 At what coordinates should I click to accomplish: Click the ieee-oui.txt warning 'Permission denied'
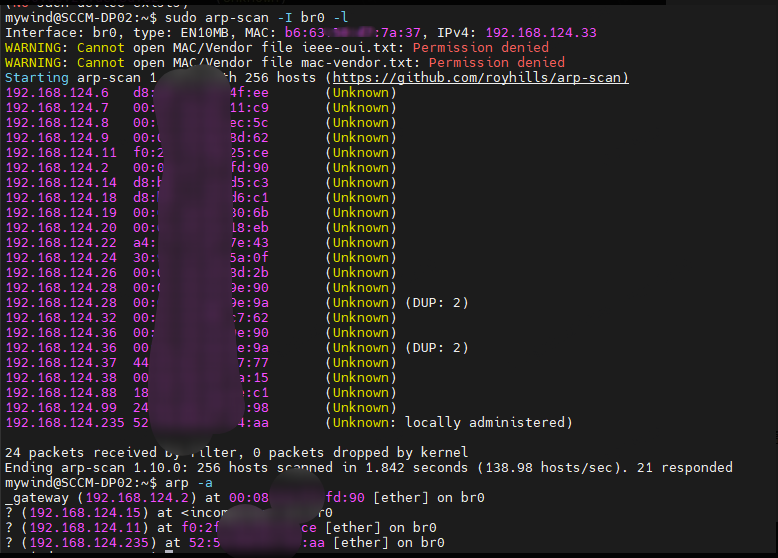pos(481,48)
